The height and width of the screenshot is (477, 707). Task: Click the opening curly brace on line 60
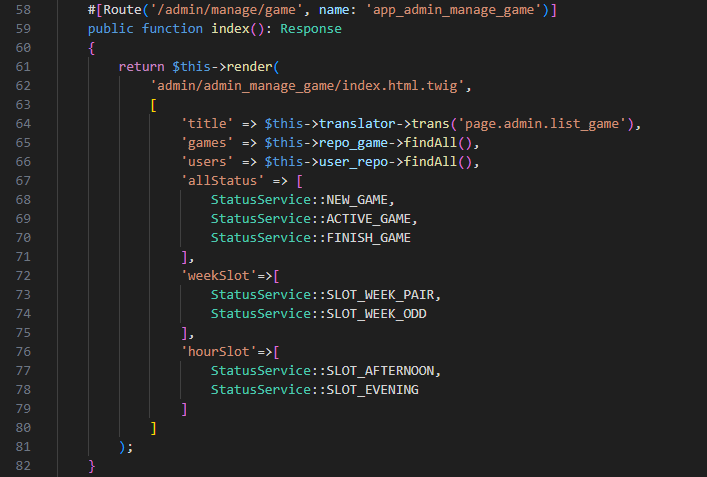tap(92, 48)
